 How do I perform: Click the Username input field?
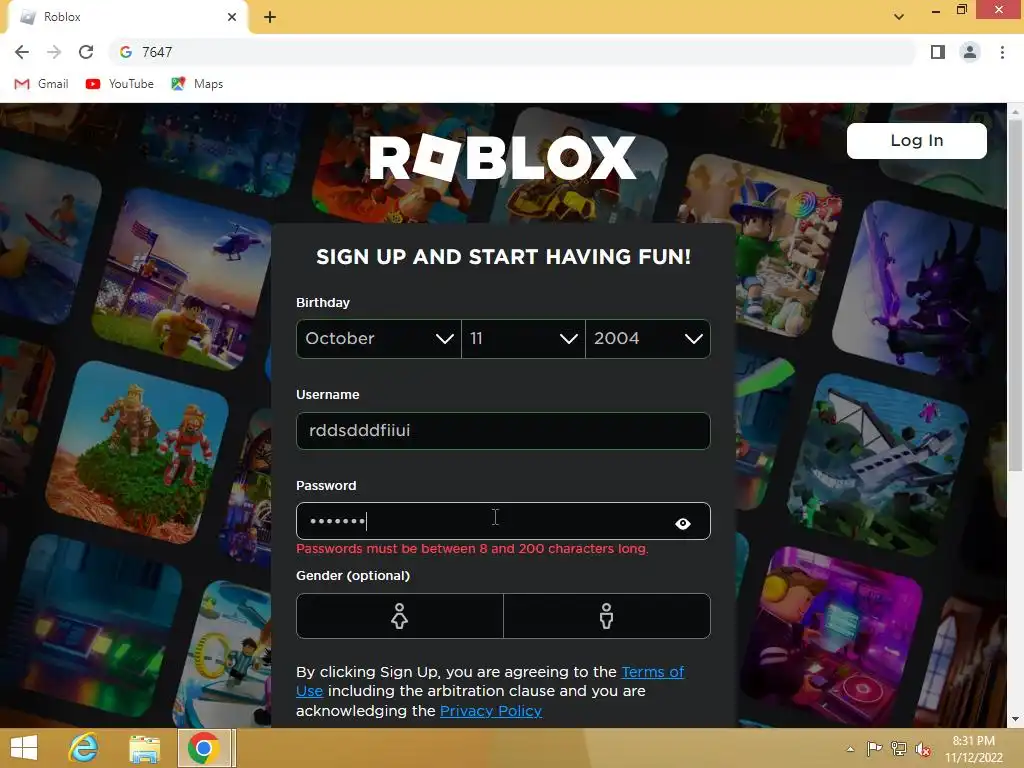[x=503, y=430]
